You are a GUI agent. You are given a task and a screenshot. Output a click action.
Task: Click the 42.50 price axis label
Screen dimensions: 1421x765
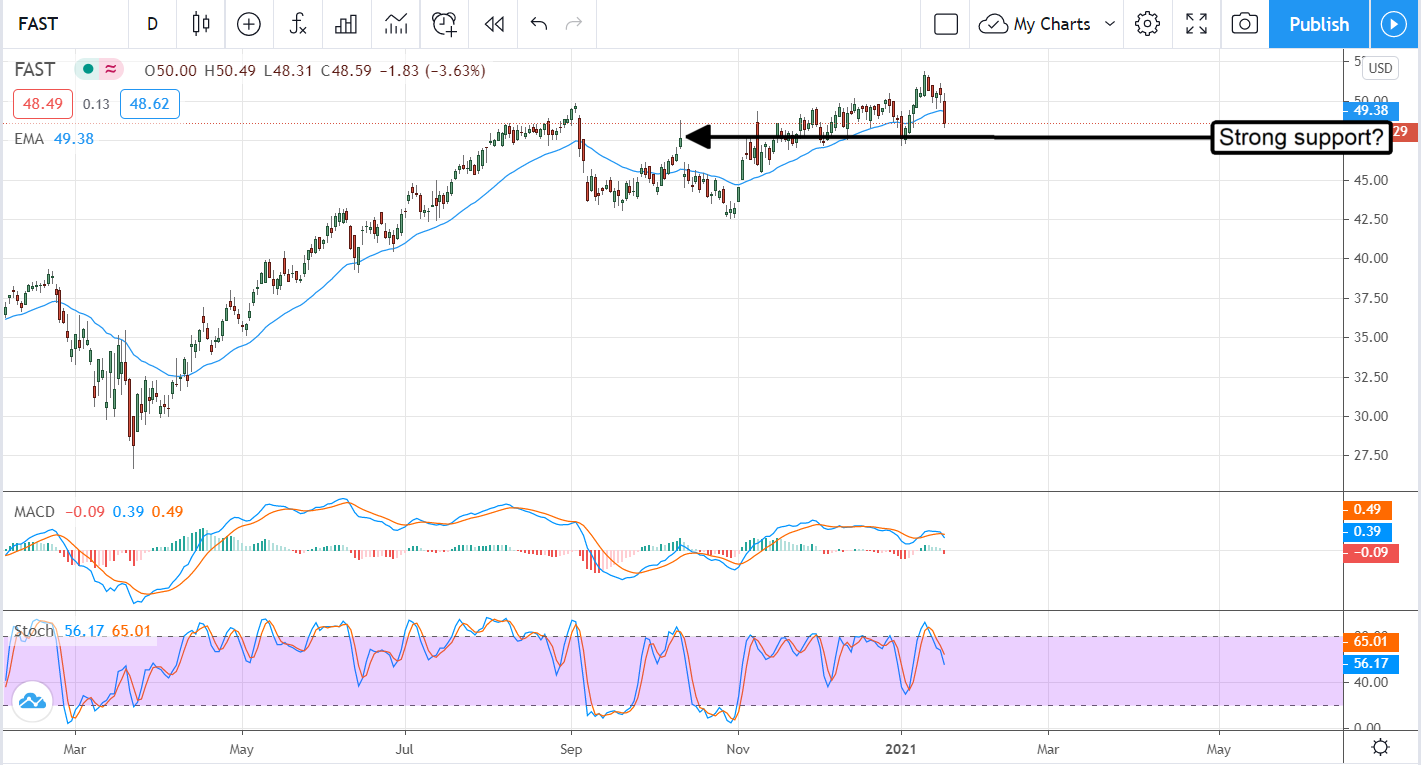[x=1371, y=219]
